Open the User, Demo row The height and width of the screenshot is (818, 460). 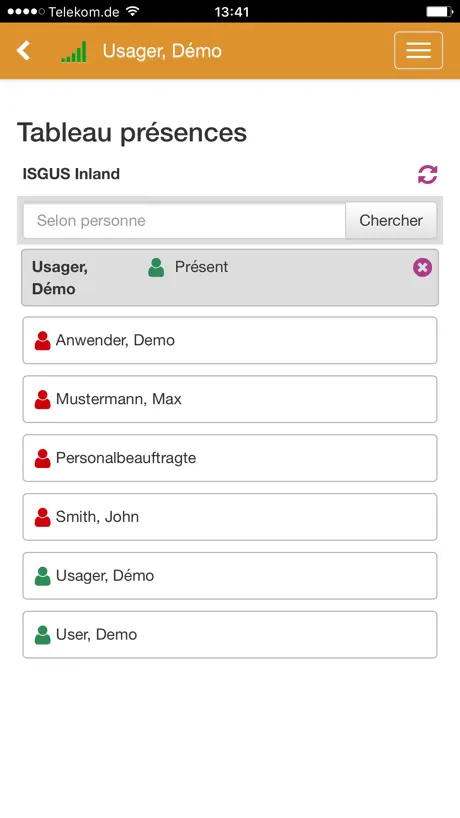click(x=229, y=634)
